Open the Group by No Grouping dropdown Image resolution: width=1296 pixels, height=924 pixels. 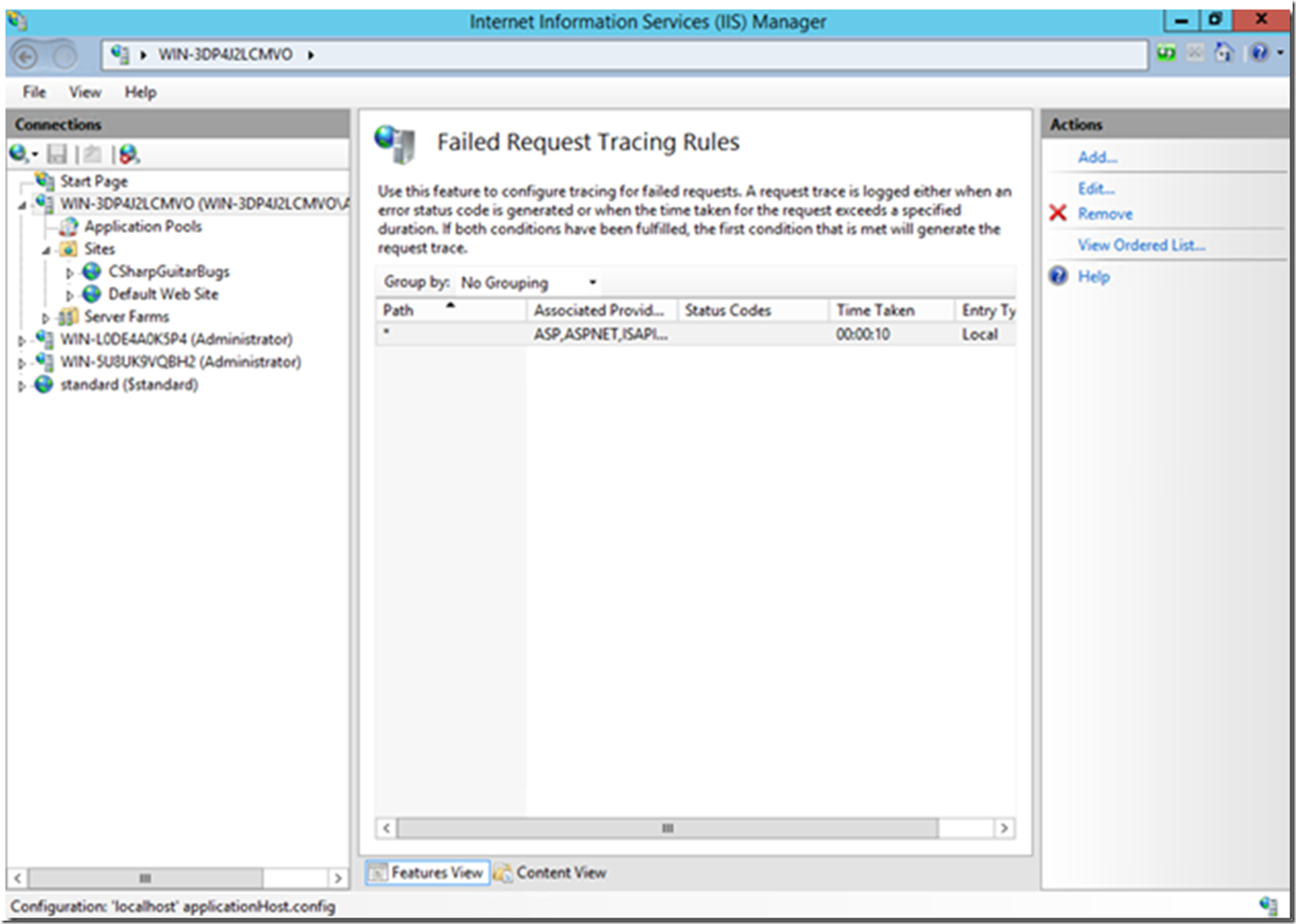529,283
